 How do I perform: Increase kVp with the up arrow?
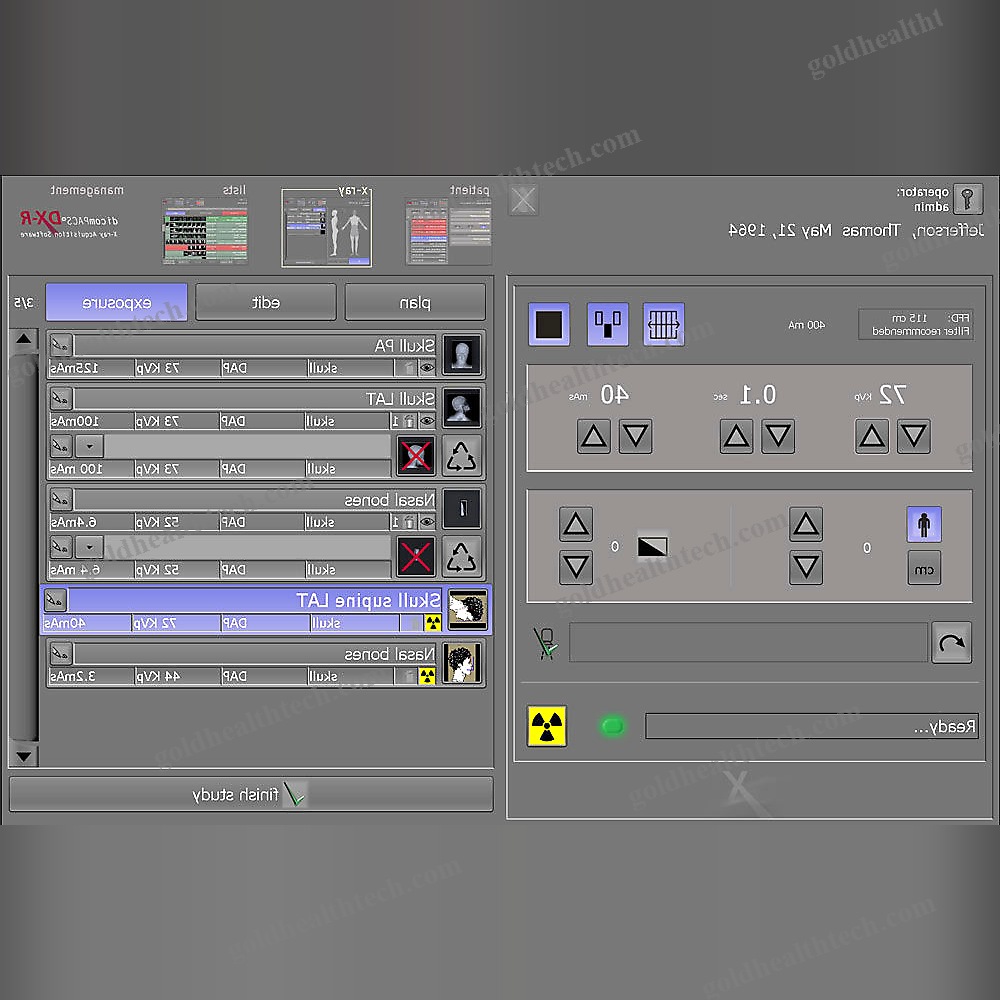point(872,436)
